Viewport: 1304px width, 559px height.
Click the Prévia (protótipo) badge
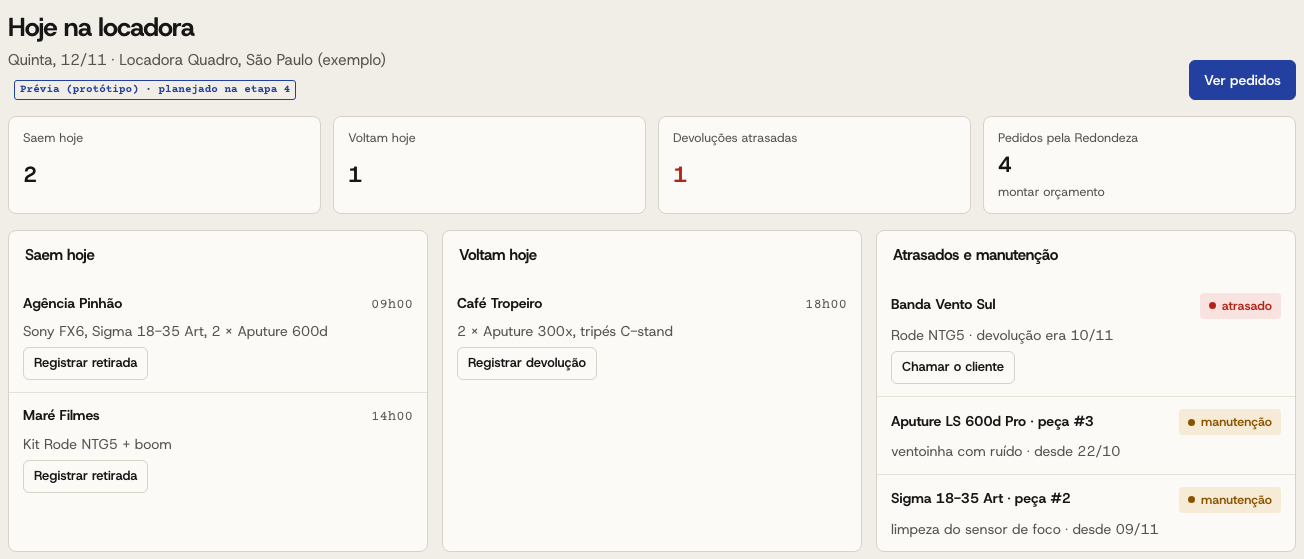155,89
